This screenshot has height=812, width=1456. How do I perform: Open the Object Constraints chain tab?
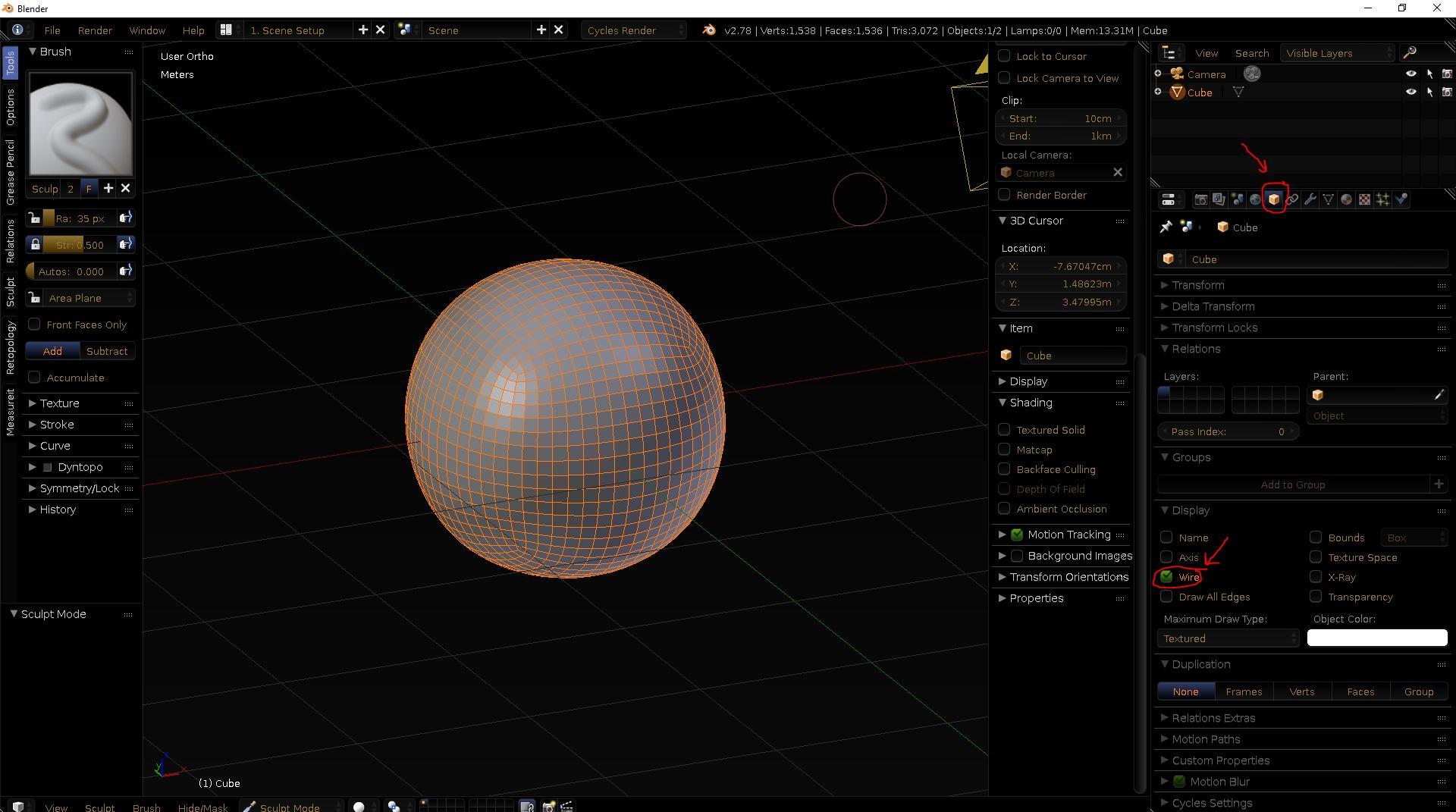click(1291, 199)
